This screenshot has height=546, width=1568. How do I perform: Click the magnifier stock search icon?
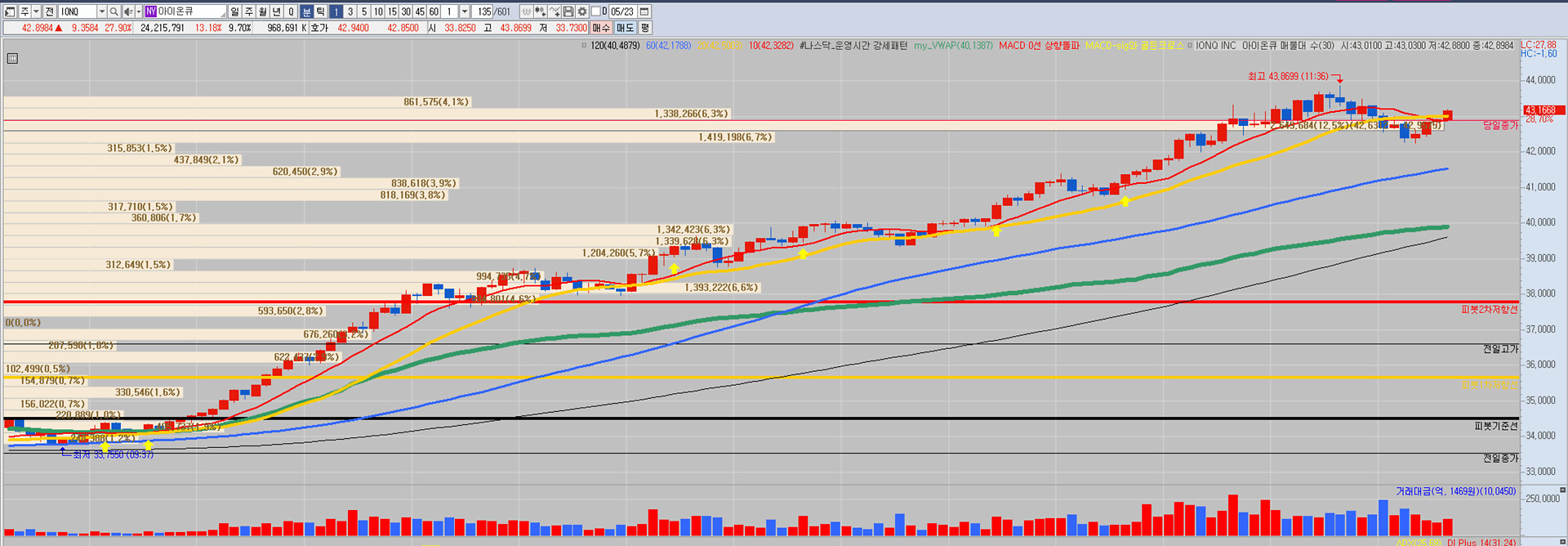click(x=114, y=11)
